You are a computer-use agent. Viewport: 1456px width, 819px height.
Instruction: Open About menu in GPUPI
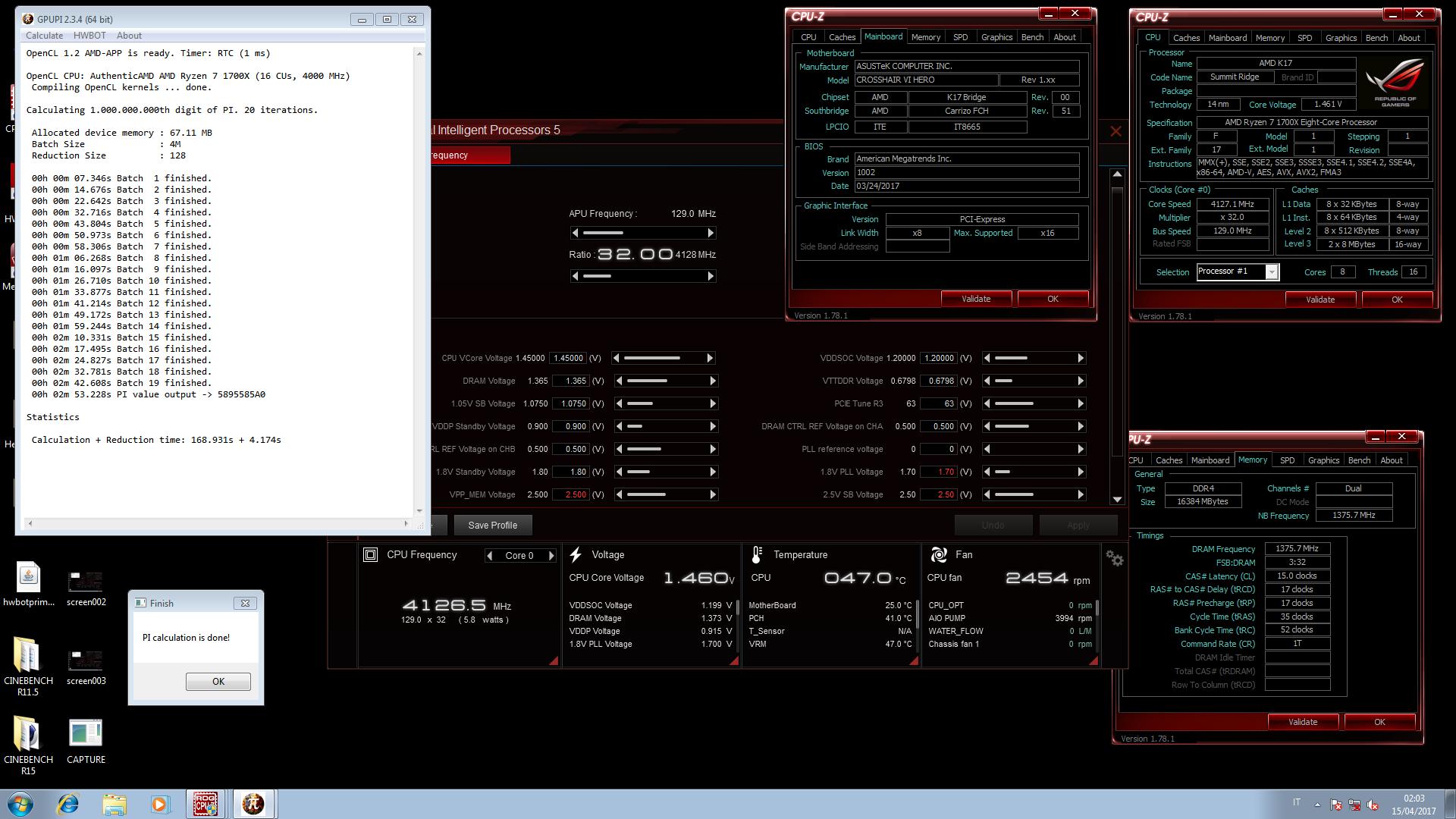click(129, 36)
